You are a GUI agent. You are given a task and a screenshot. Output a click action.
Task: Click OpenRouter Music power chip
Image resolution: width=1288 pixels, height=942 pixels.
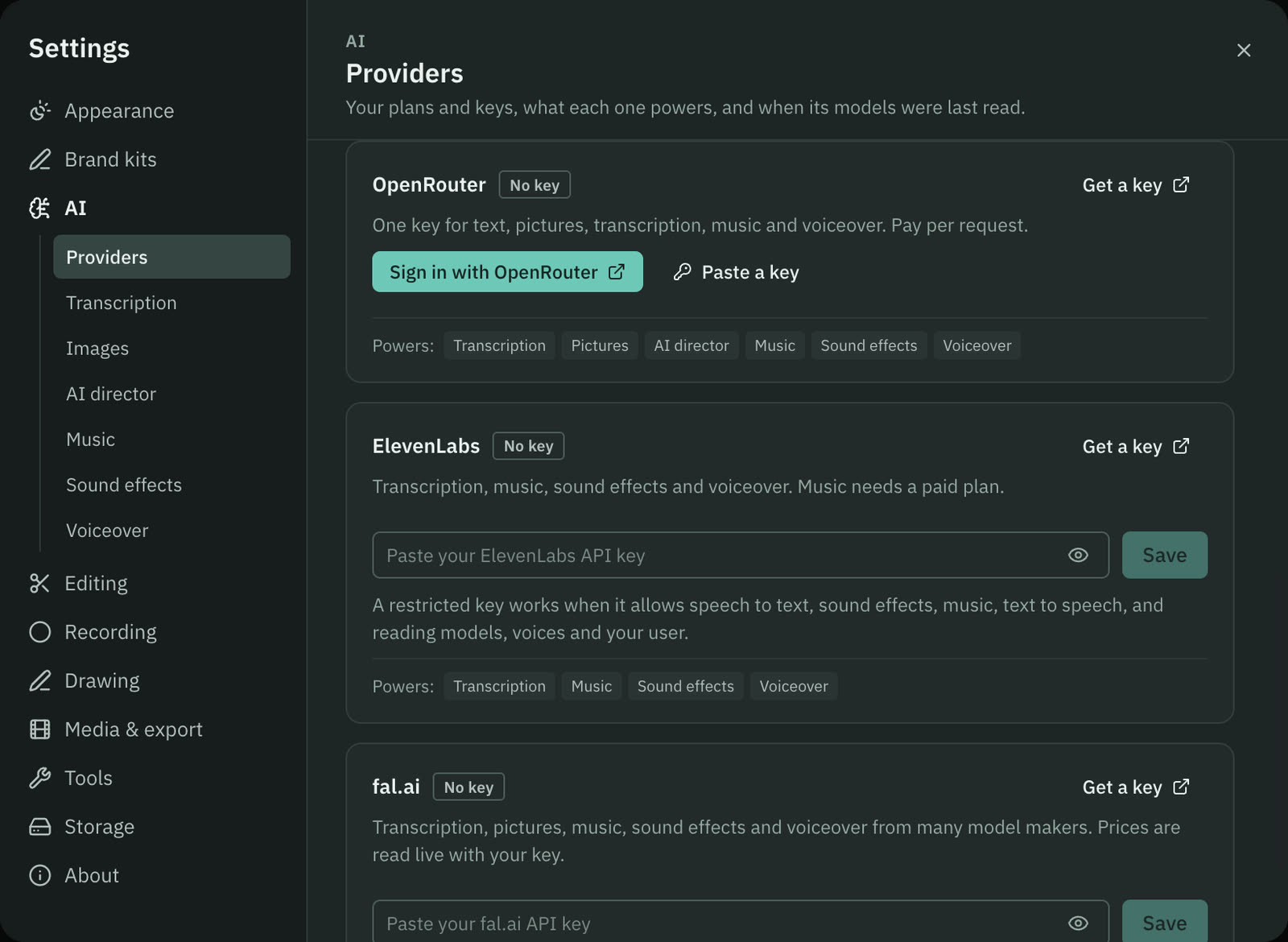pos(775,345)
